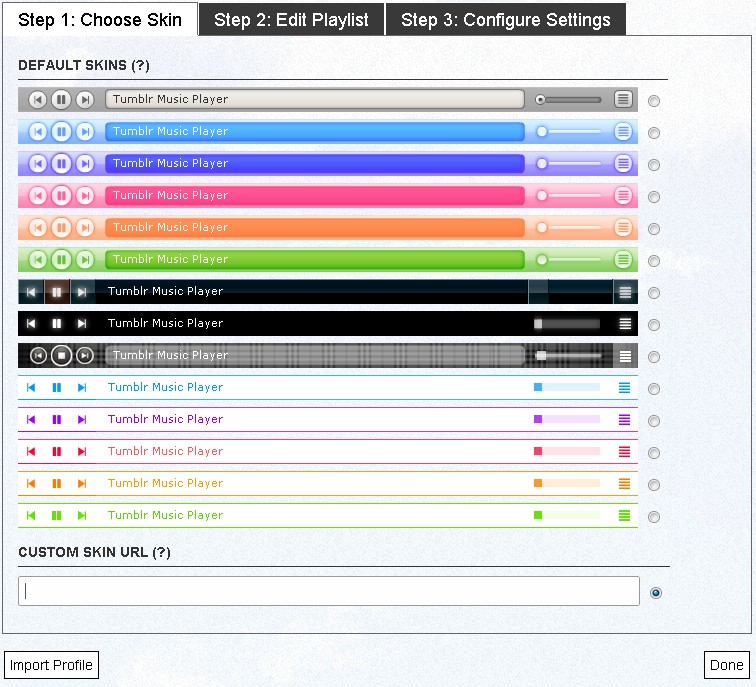Click highlighted pause icon on dark teal skin
The image size is (756, 687).
click(x=56, y=292)
